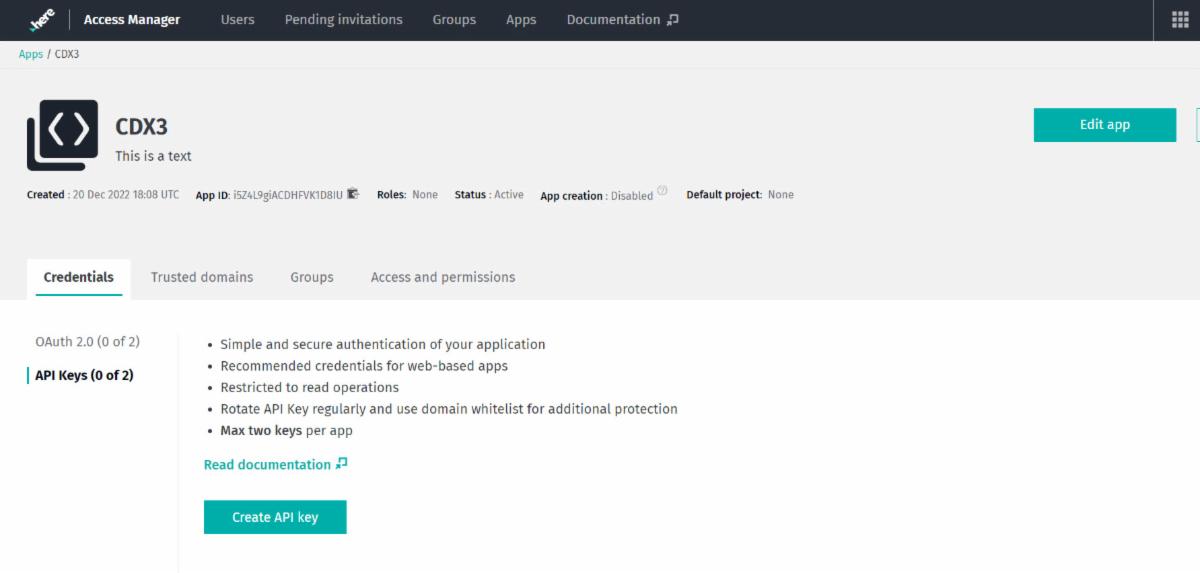This screenshot has width=1200, height=573.
Task: Click the Default project: None text
Action: (740, 195)
